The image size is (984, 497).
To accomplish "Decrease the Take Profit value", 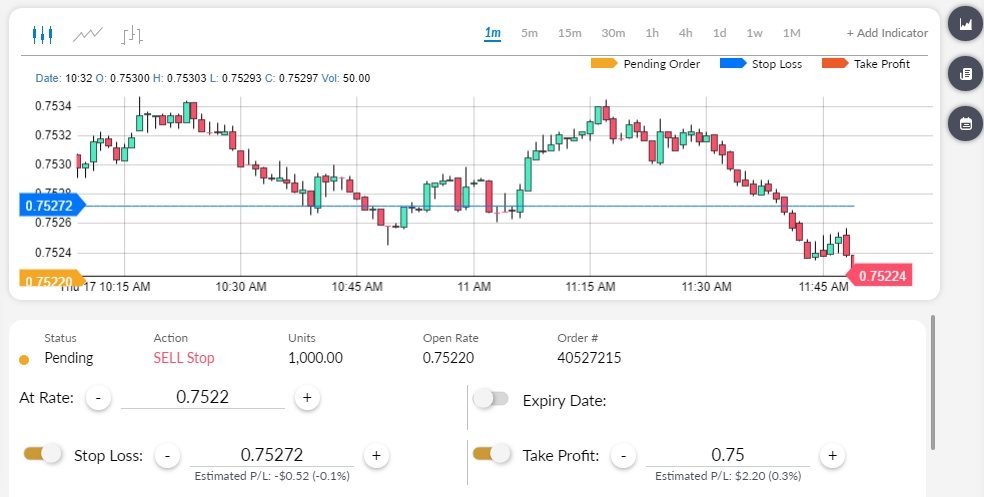I will (x=623, y=456).
